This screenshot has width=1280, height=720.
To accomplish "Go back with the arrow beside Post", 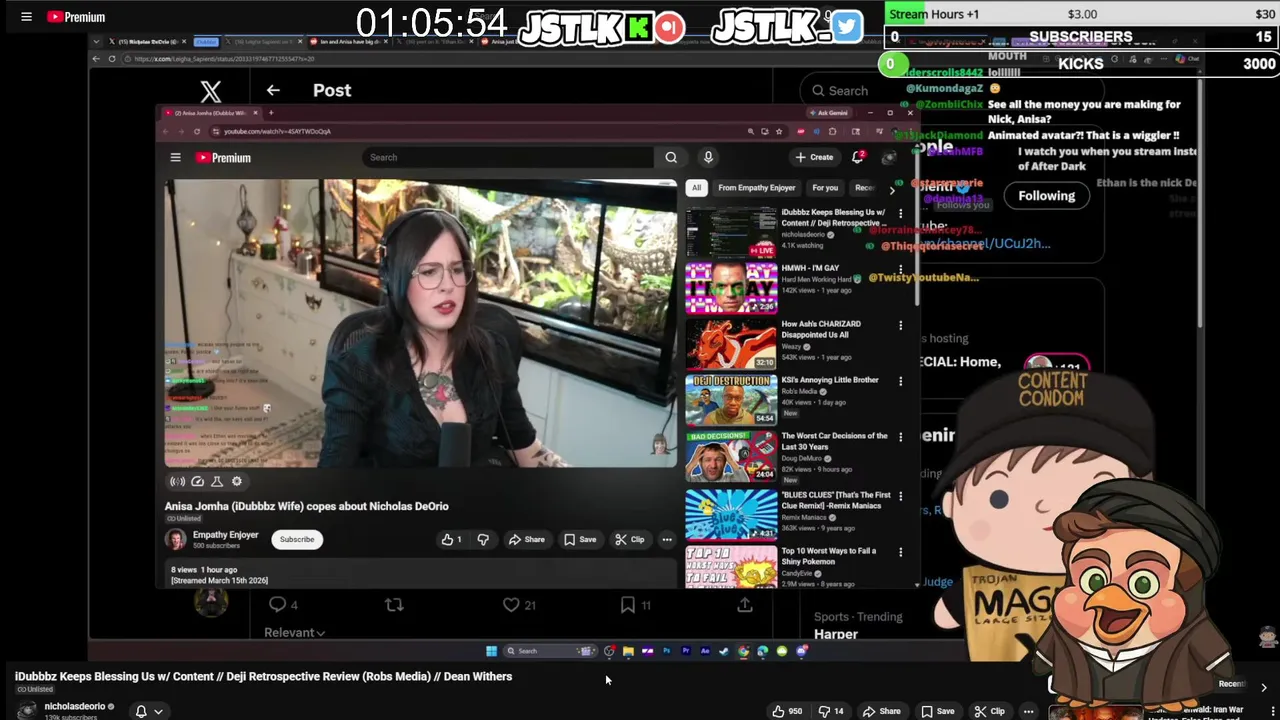I will pos(273,90).
